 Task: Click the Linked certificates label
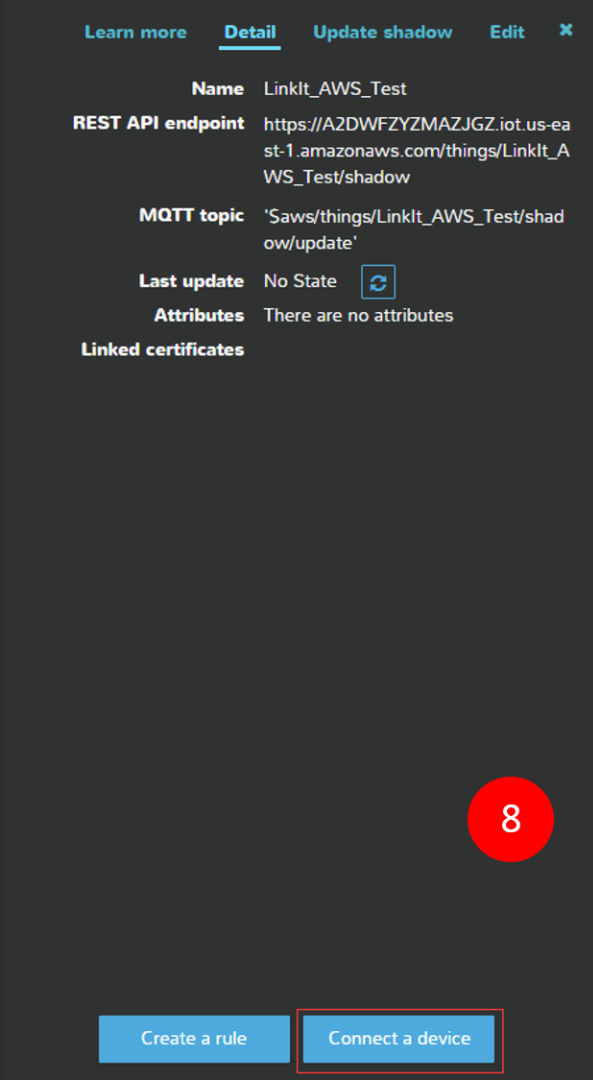(163, 349)
